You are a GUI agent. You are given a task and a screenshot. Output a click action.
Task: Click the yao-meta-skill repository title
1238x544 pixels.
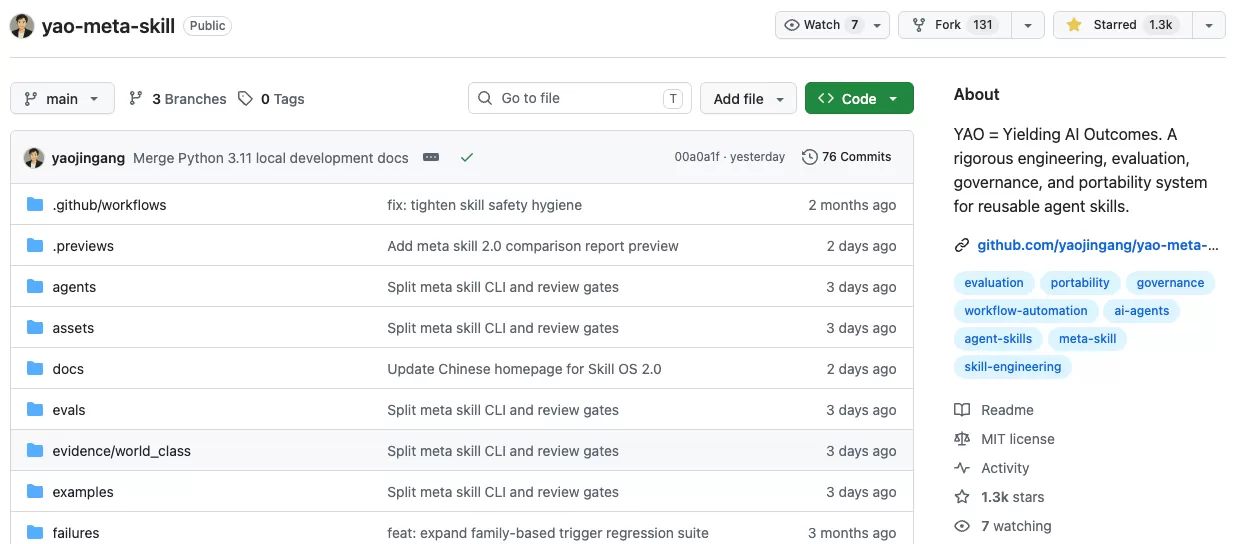108,26
